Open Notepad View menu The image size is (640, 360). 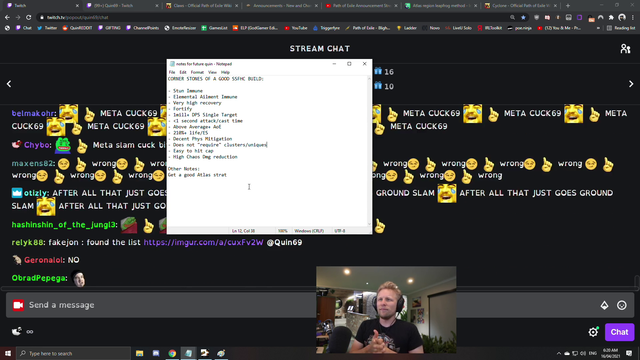212,72
